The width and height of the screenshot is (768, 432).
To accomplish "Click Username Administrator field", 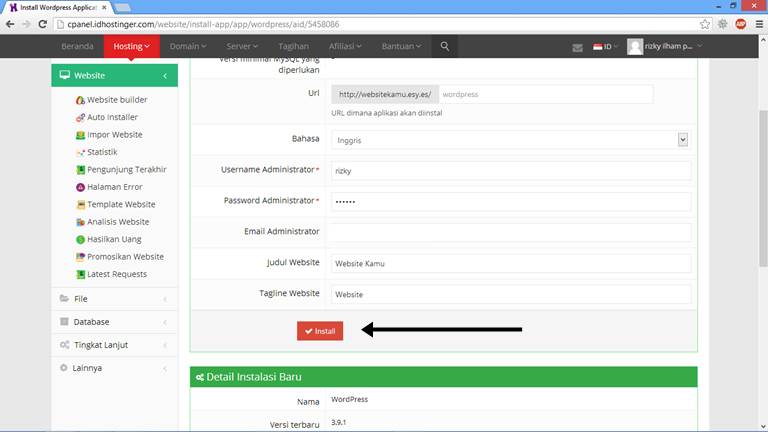I will (511, 171).
